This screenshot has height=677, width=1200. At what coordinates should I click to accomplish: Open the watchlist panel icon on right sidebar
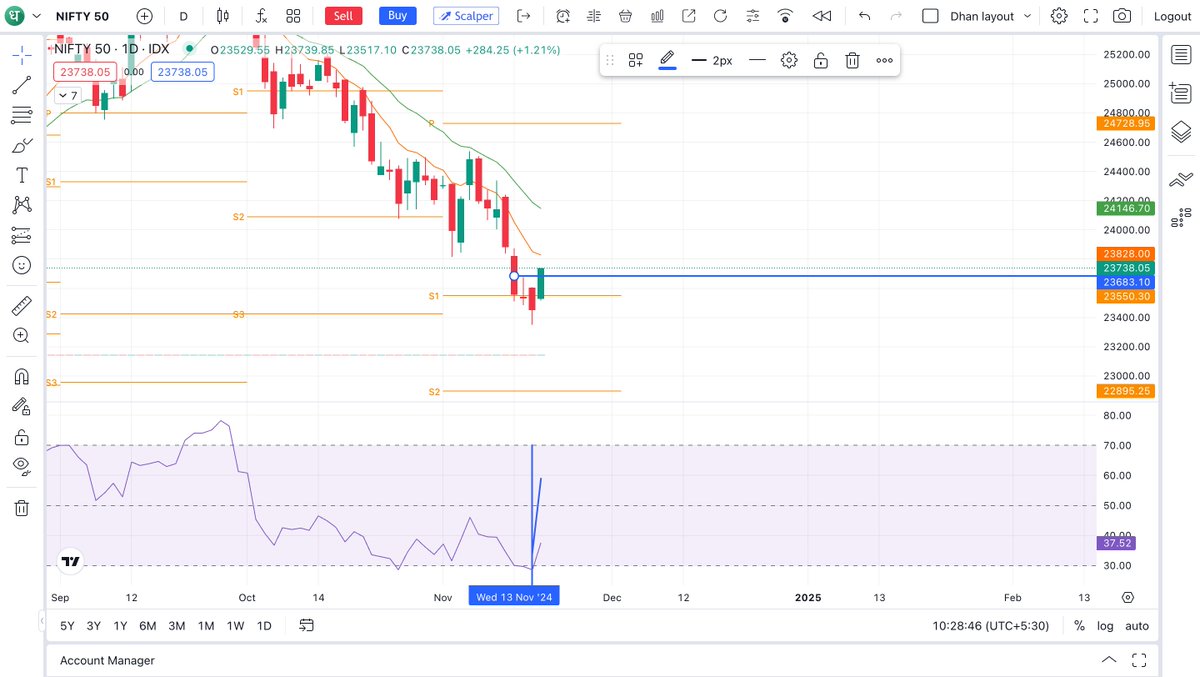1180,54
